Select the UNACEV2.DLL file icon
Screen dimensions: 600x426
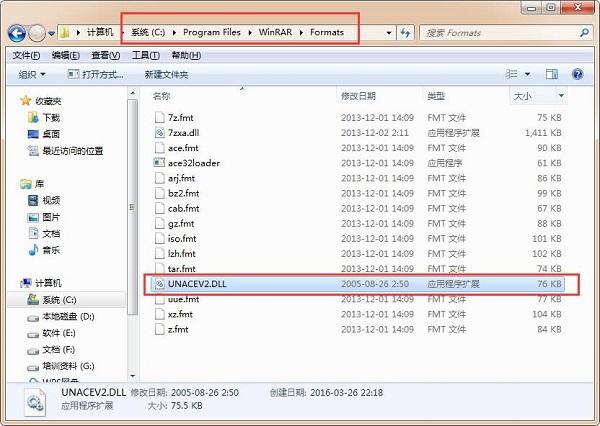pyautogui.click(x=159, y=284)
